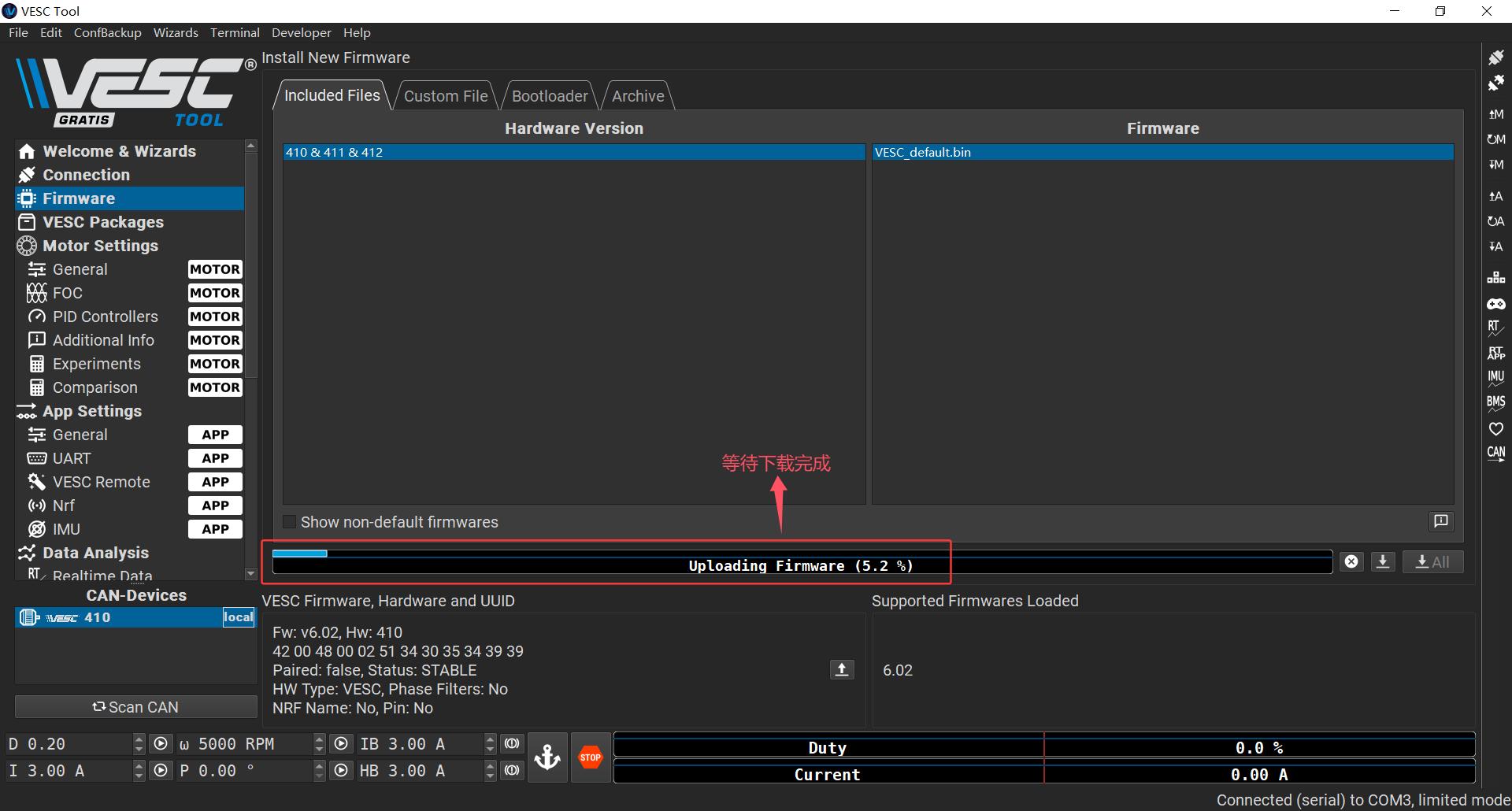Hit the red STOP button
This screenshot has height=811, width=1512.
click(x=591, y=757)
